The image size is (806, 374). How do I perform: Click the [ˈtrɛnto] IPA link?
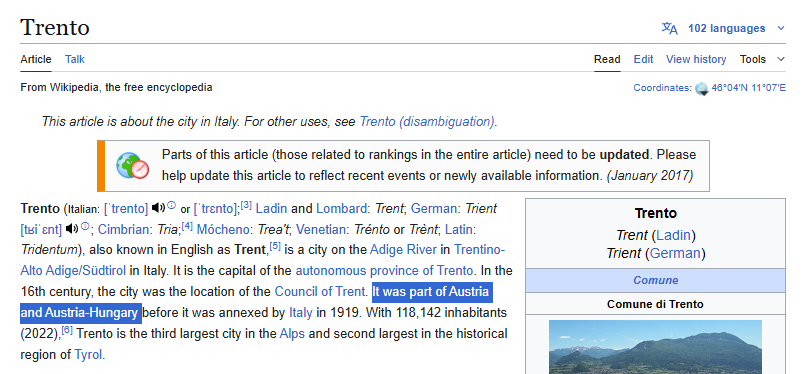tap(215, 209)
